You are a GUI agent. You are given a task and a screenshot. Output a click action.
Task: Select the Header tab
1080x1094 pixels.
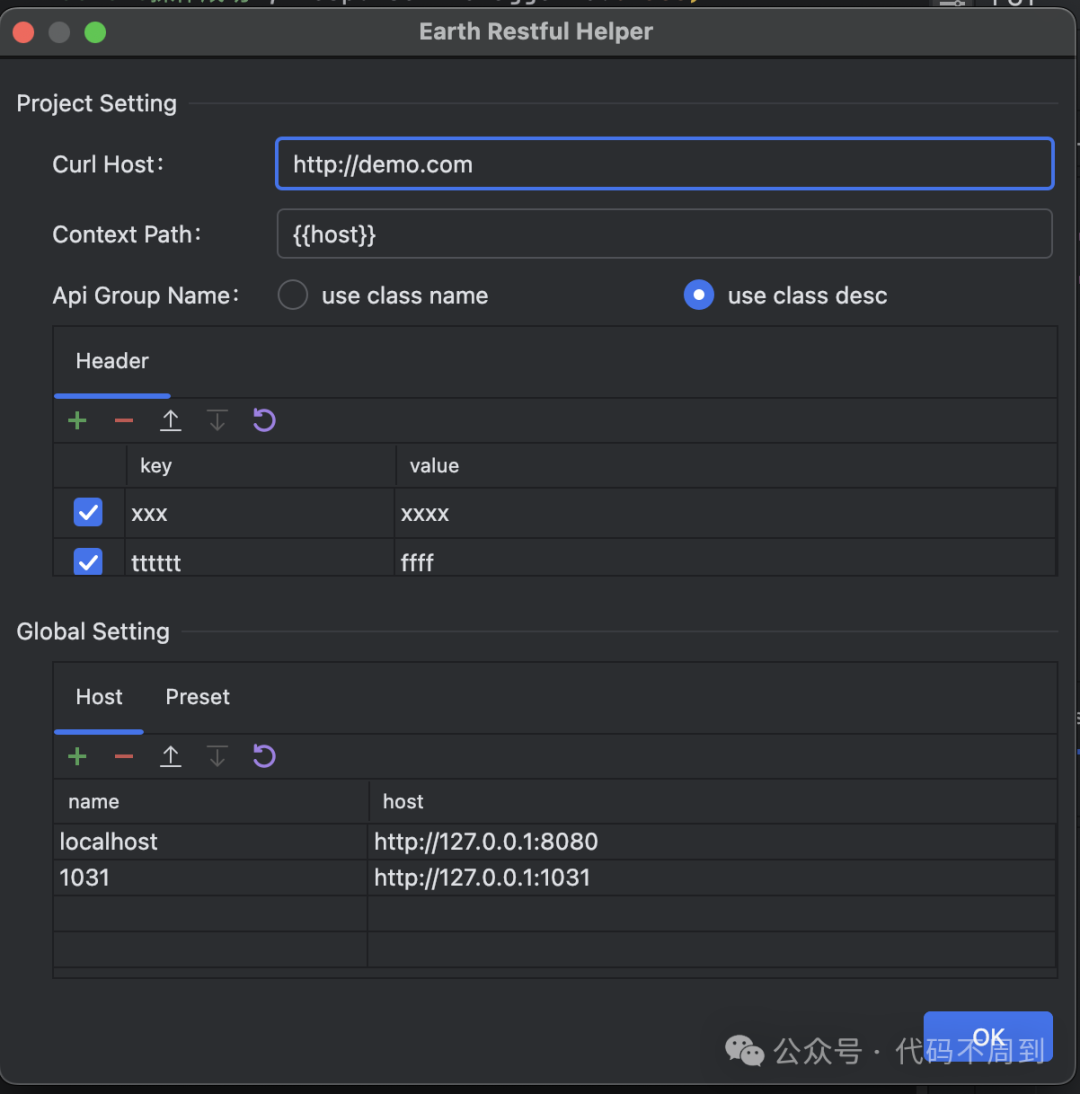point(111,361)
